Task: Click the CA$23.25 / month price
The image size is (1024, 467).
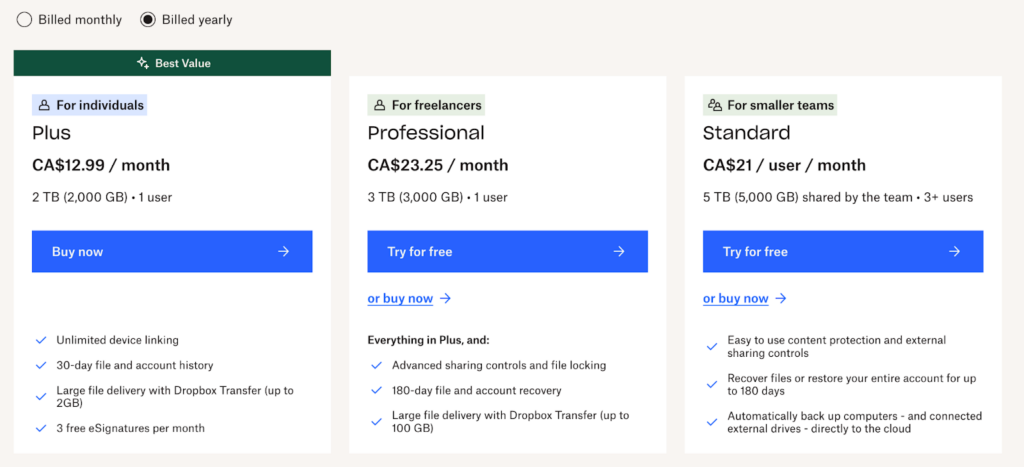Action: (438, 165)
